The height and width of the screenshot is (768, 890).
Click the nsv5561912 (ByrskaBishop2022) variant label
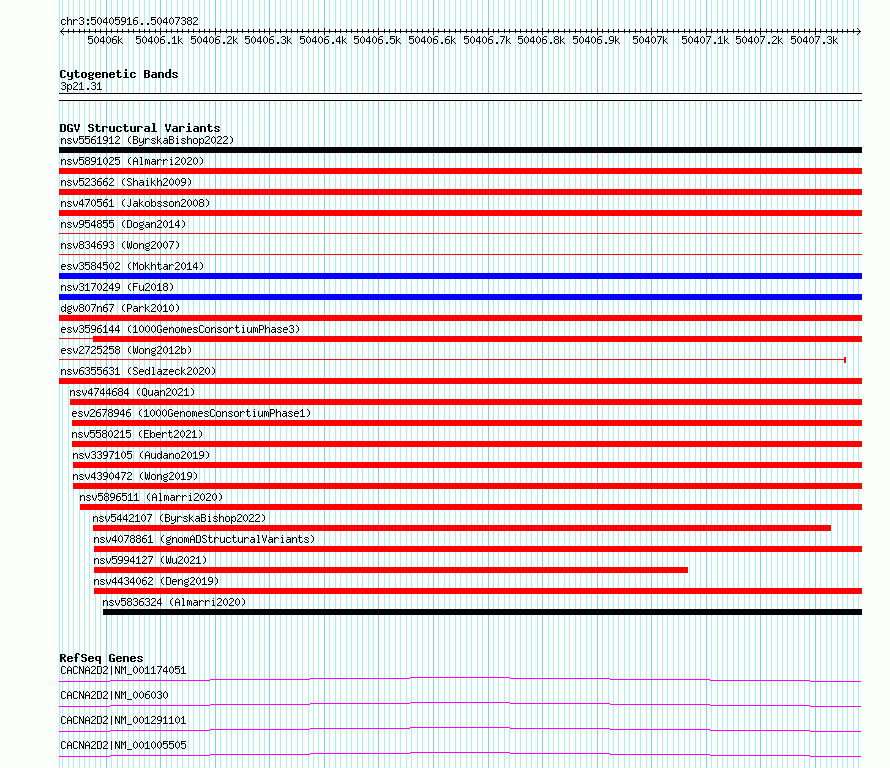tap(147, 140)
